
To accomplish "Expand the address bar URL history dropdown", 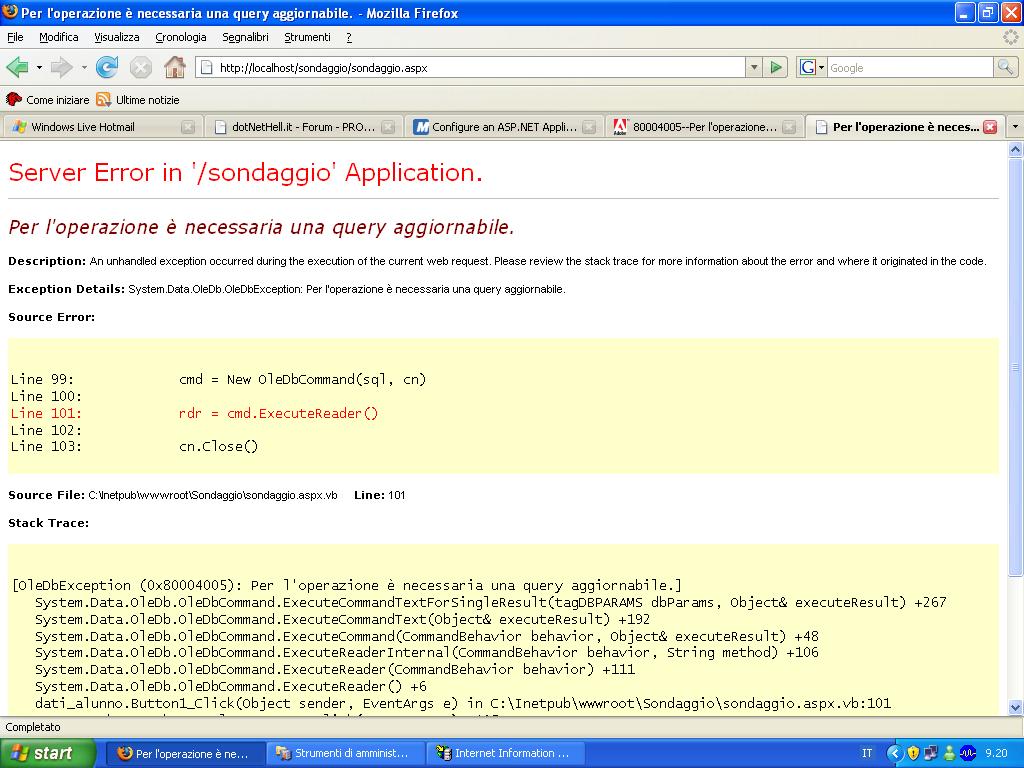I will pyautogui.click(x=754, y=67).
